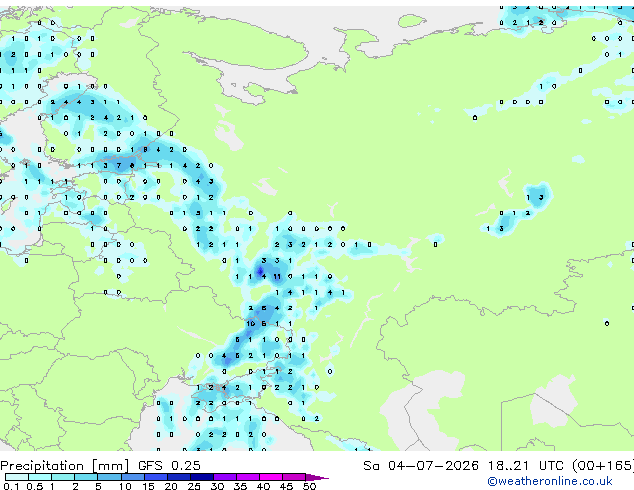Click the 30–35 mm purple legend swatch

point(225,477)
